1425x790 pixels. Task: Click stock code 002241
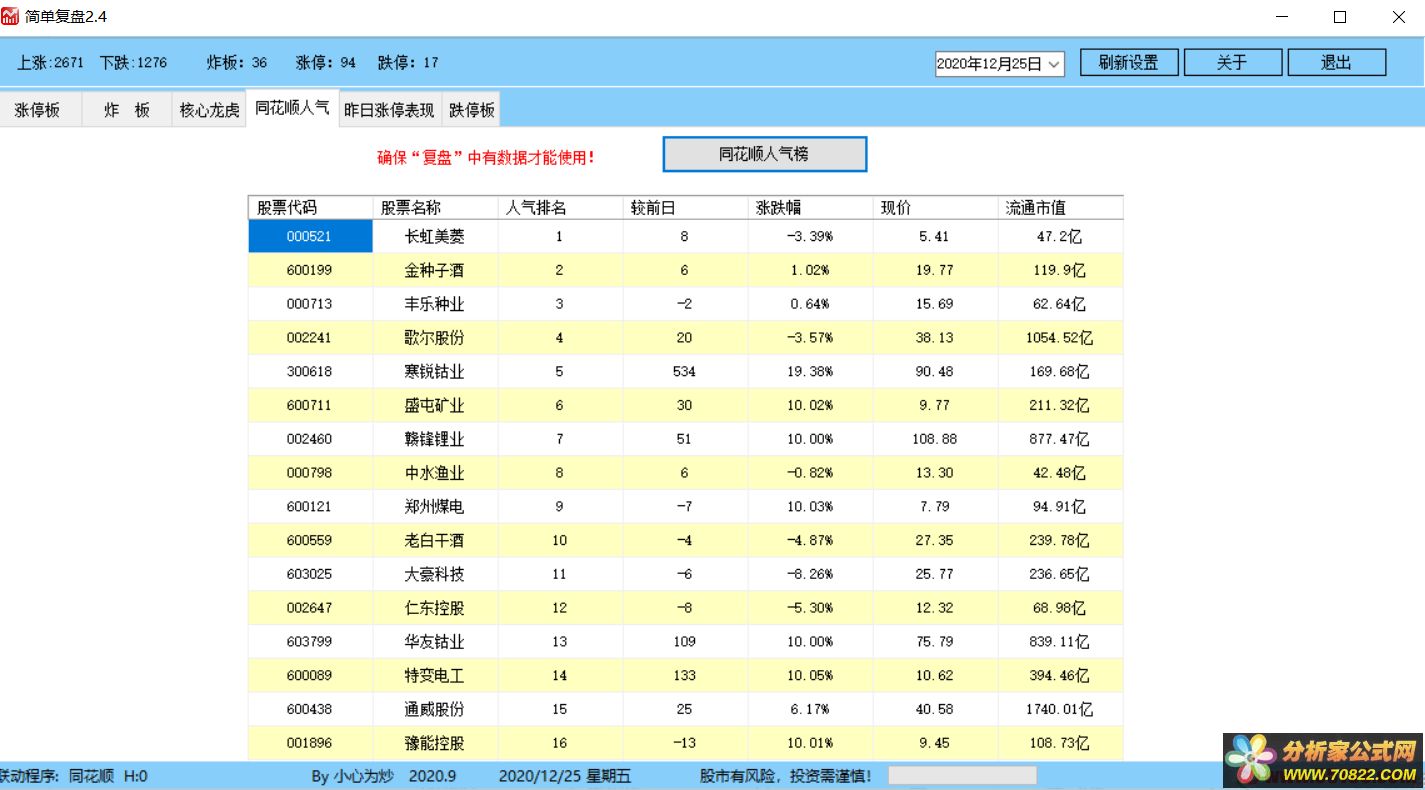tap(310, 338)
